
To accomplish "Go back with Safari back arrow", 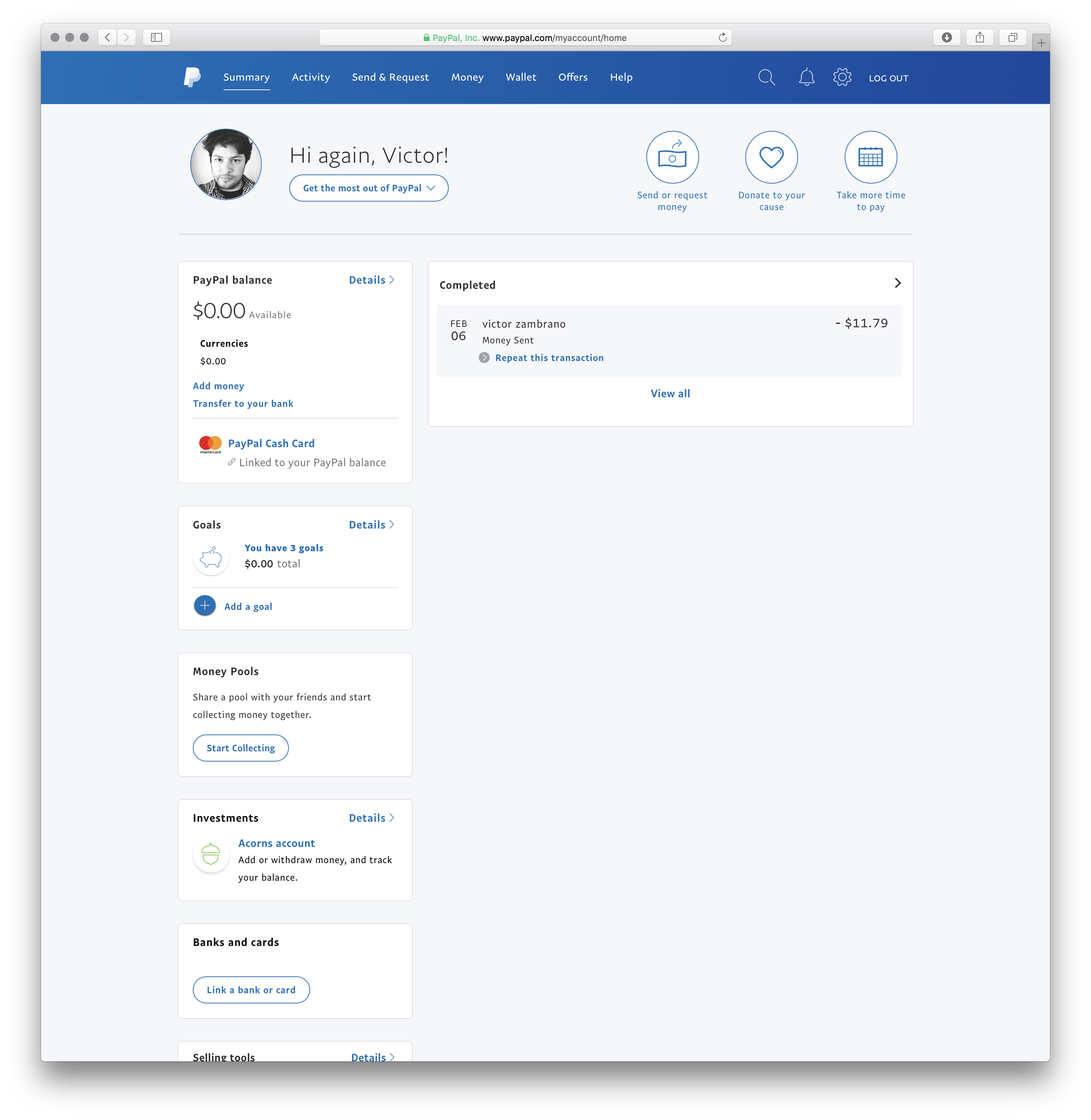I will (107, 37).
